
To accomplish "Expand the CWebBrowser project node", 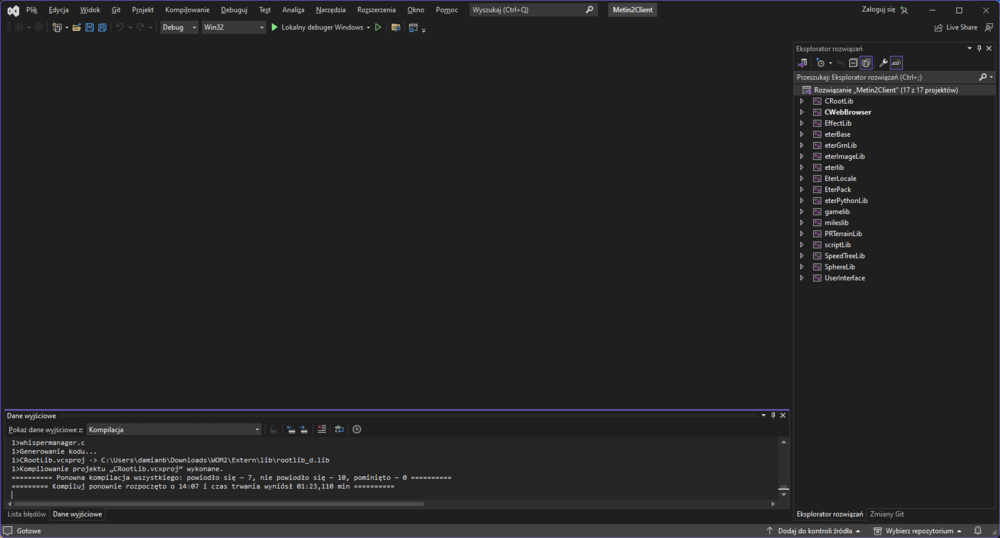I will (x=802, y=112).
